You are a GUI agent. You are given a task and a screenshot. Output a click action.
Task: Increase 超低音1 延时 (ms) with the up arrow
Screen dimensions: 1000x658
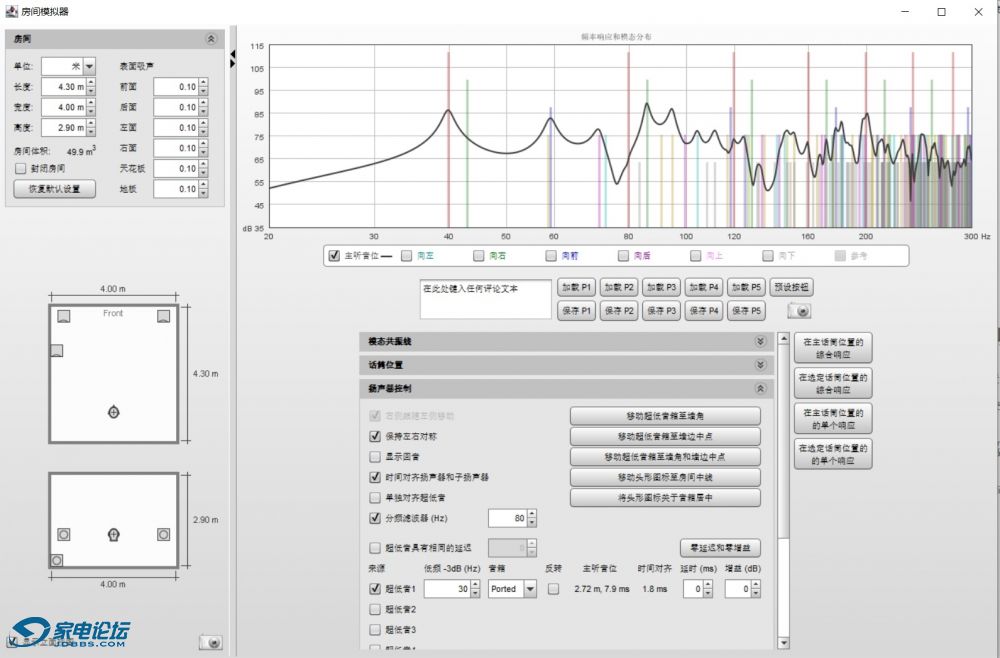708,585
